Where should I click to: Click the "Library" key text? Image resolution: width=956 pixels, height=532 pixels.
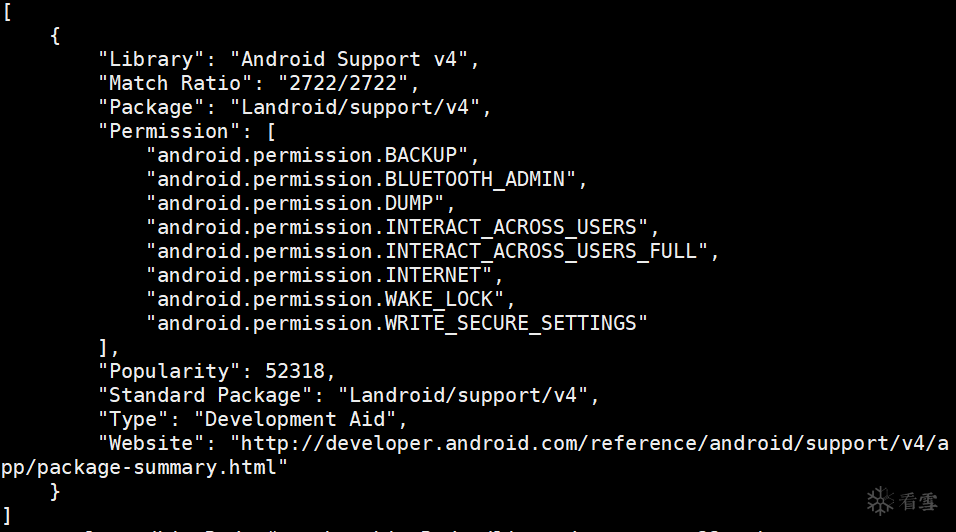pyautogui.click(x=151, y=60)
